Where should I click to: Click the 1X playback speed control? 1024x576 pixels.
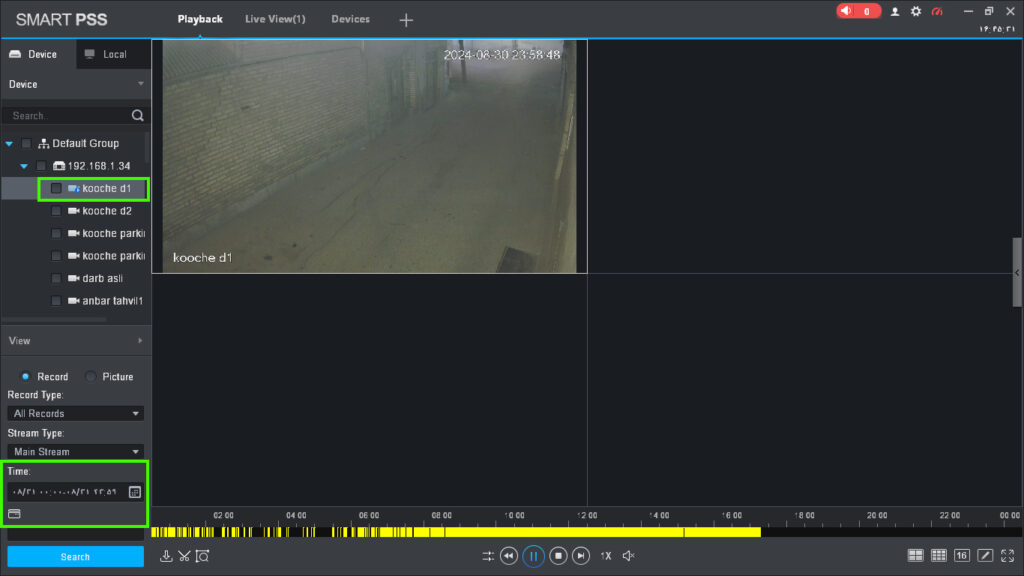[606, 556]
